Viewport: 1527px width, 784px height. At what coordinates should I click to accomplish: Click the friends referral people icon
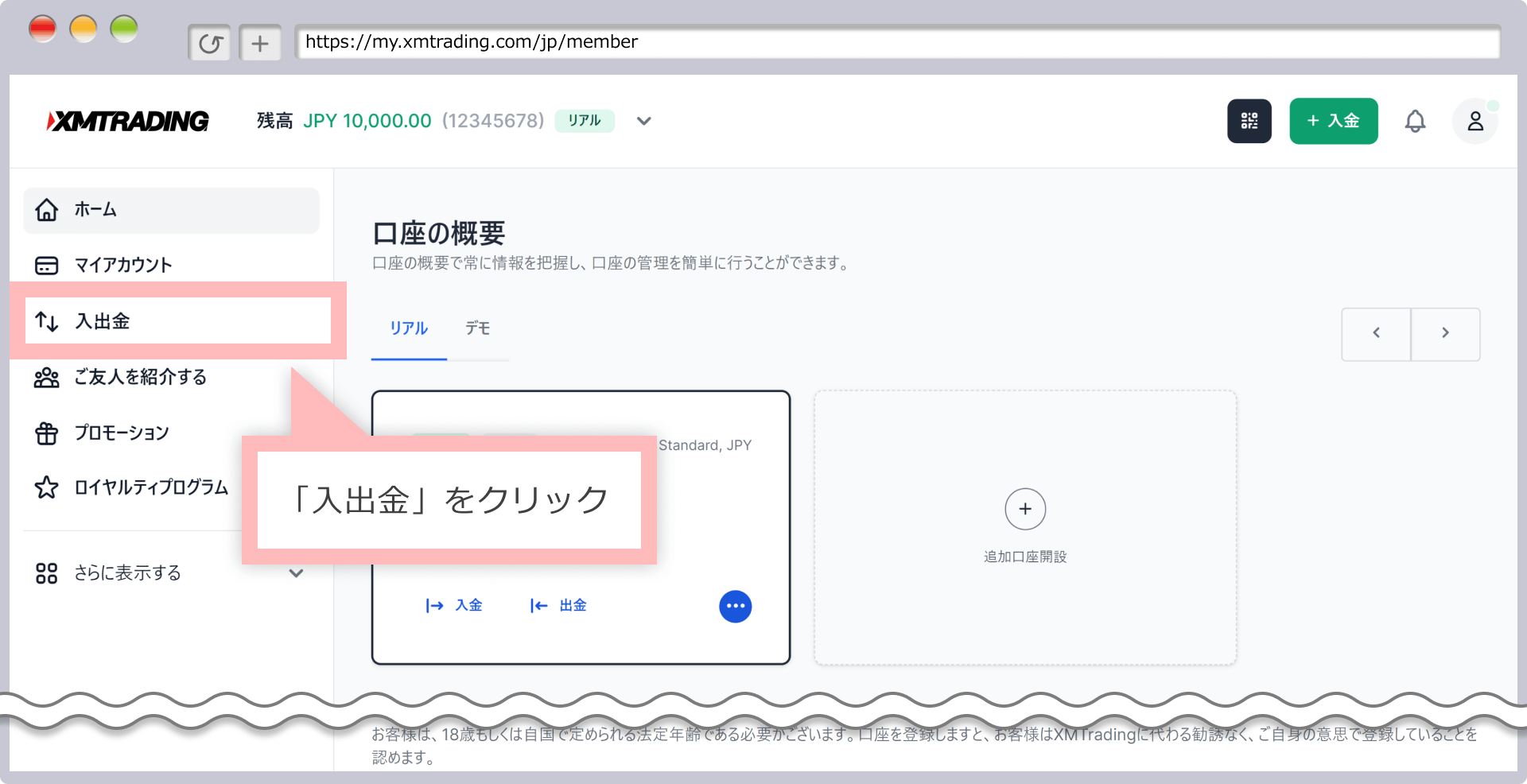pos(47,377)
